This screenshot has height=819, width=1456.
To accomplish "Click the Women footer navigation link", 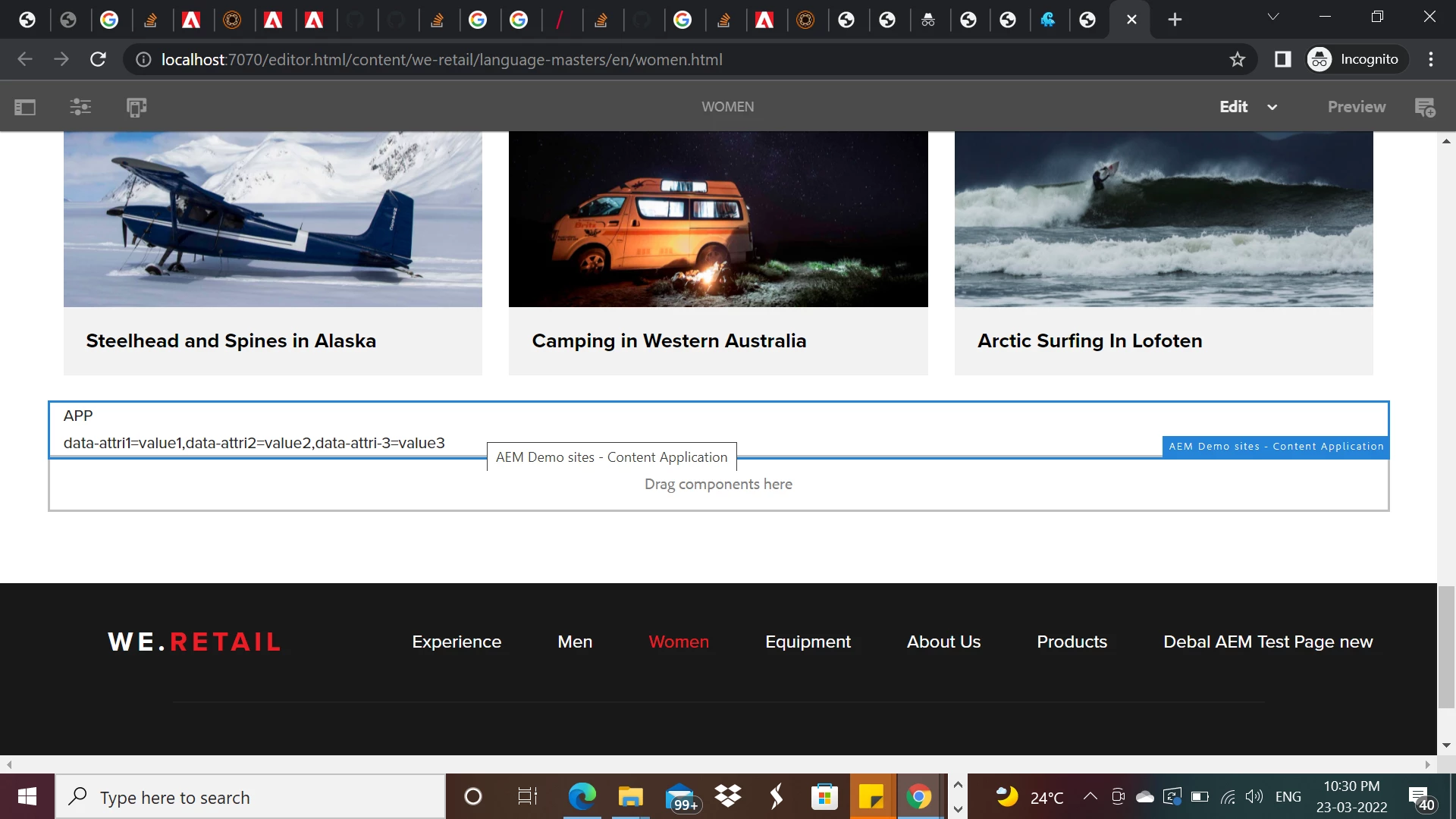I will point(679,642).
